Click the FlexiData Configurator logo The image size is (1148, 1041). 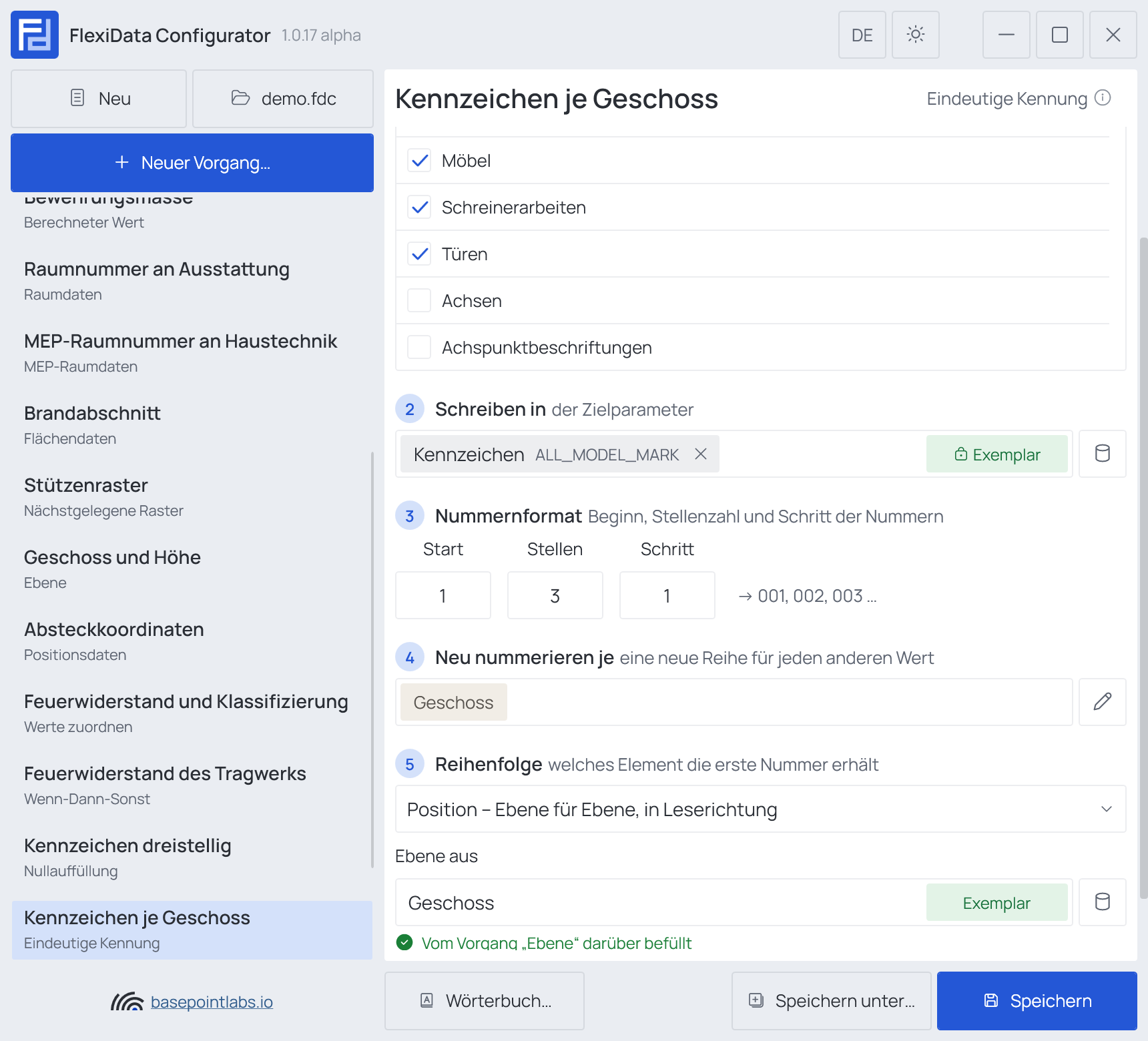point(35,35)
